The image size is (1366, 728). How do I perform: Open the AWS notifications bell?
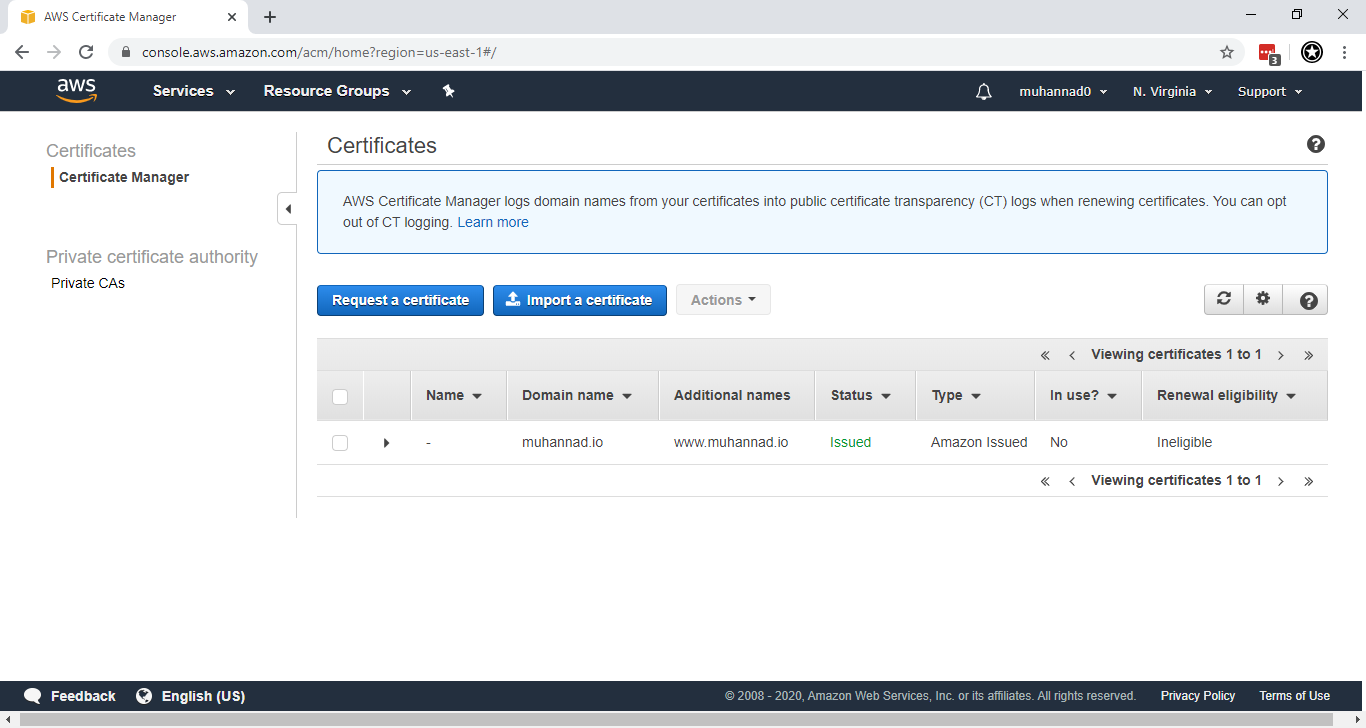tap(983, 91)
